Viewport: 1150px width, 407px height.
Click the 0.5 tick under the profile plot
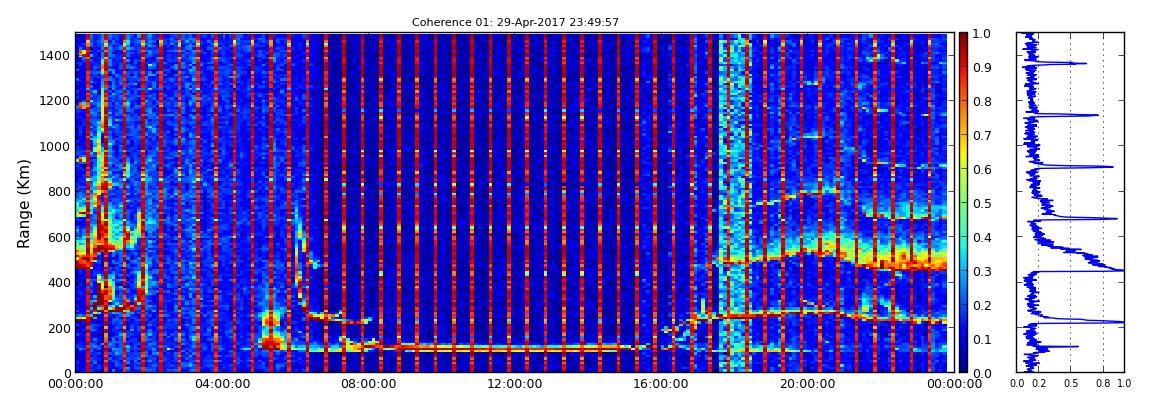1071,384
